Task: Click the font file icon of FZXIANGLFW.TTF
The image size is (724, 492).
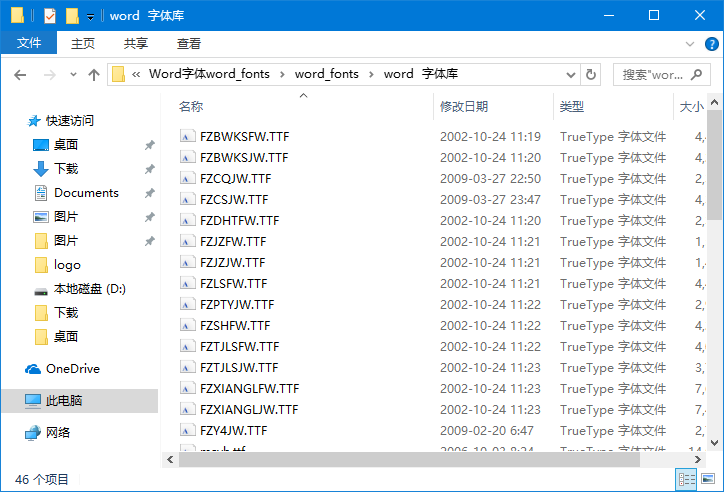Action: 187,388
